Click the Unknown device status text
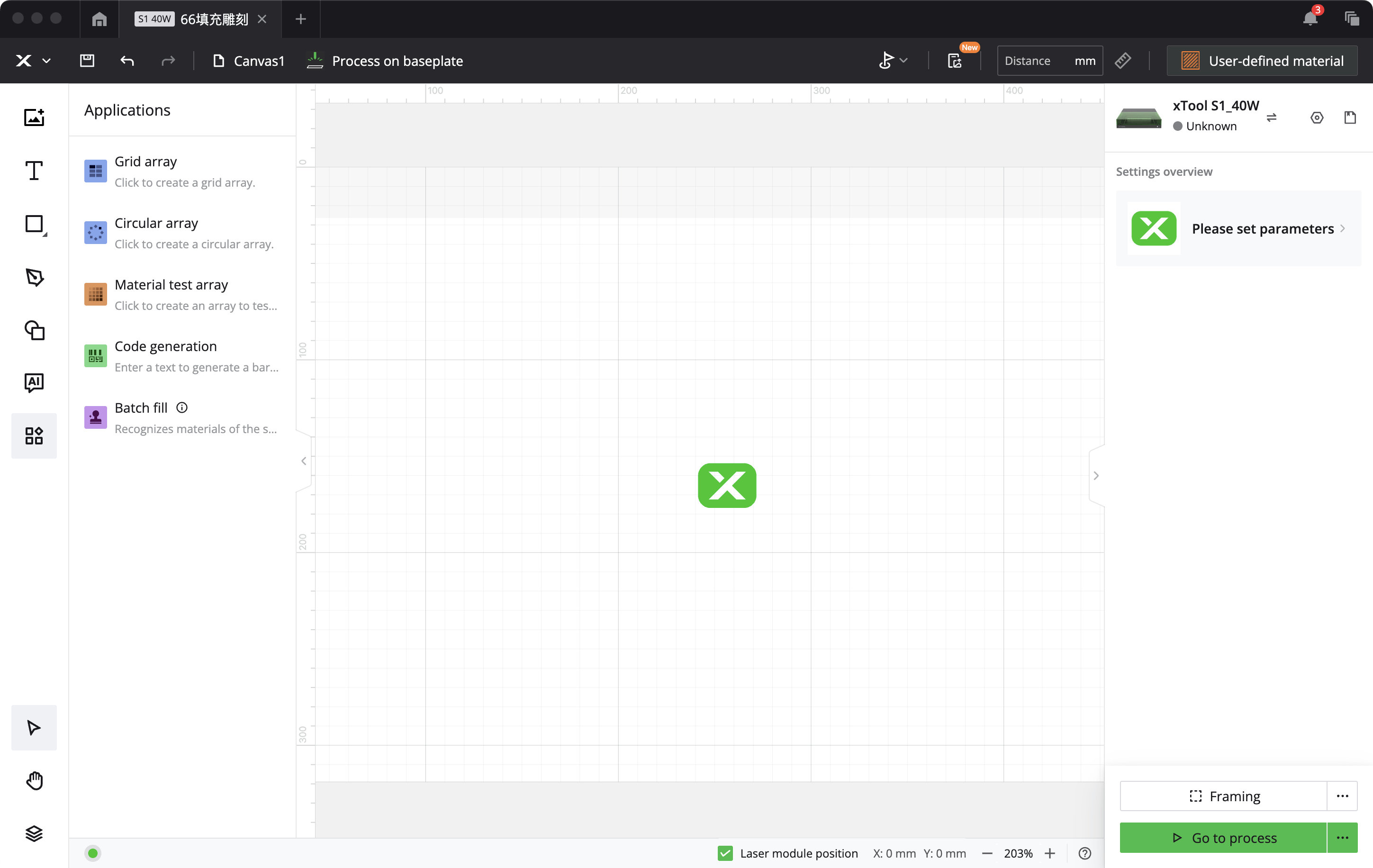Viewport: 1373px width, 868px height. (x=1211, y=126)
